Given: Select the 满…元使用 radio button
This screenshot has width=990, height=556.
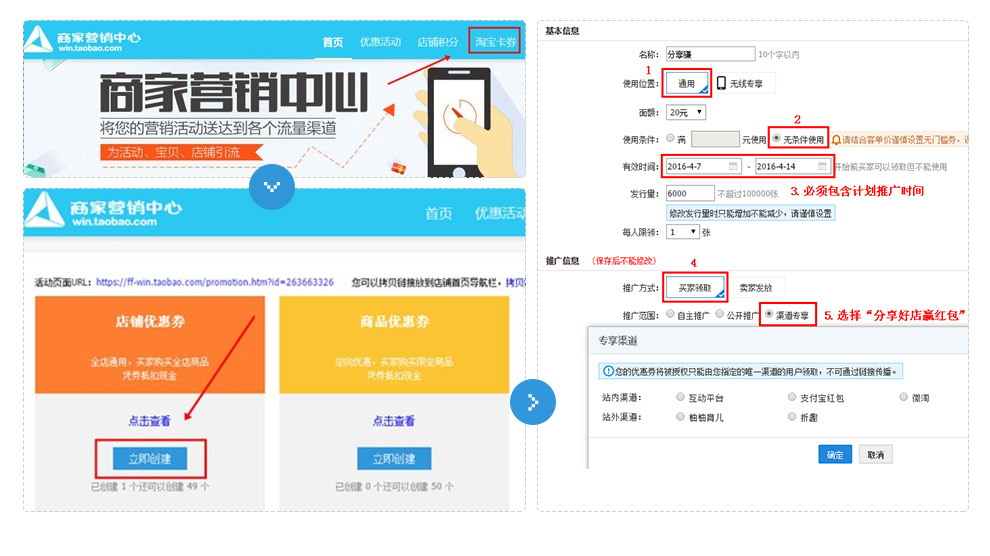Looking at the screenshot, I should (x=670, y=138).
